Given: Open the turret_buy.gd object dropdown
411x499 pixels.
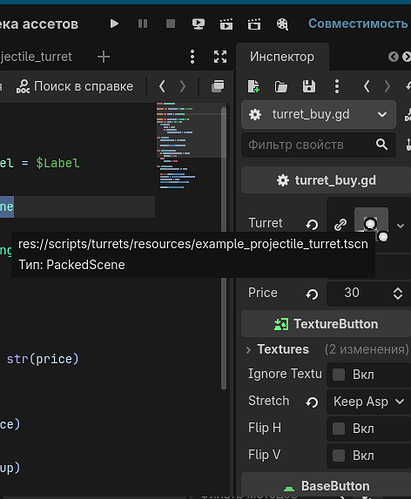Looking at the screenshot, I should click(x=318, y=114).
